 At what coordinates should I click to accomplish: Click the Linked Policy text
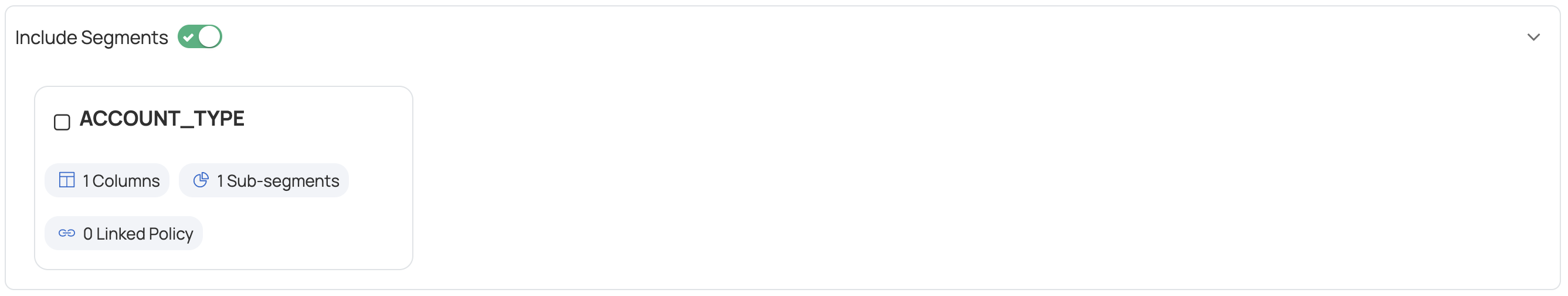(144, 234)
